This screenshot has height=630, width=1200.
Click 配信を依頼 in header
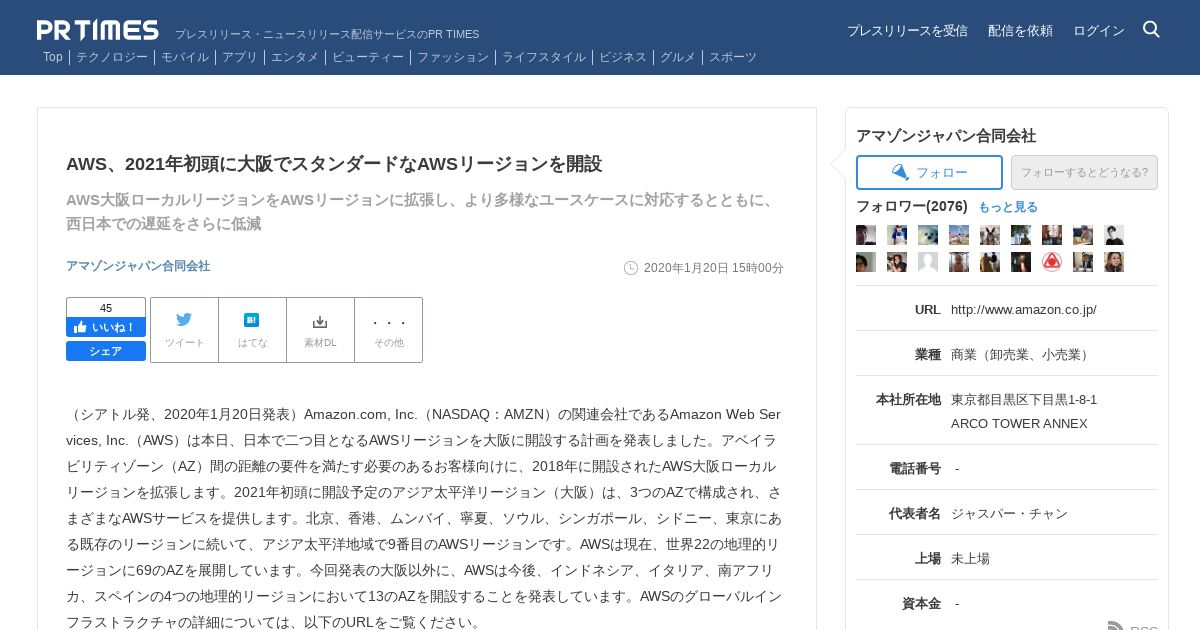tap(1020, 31)
